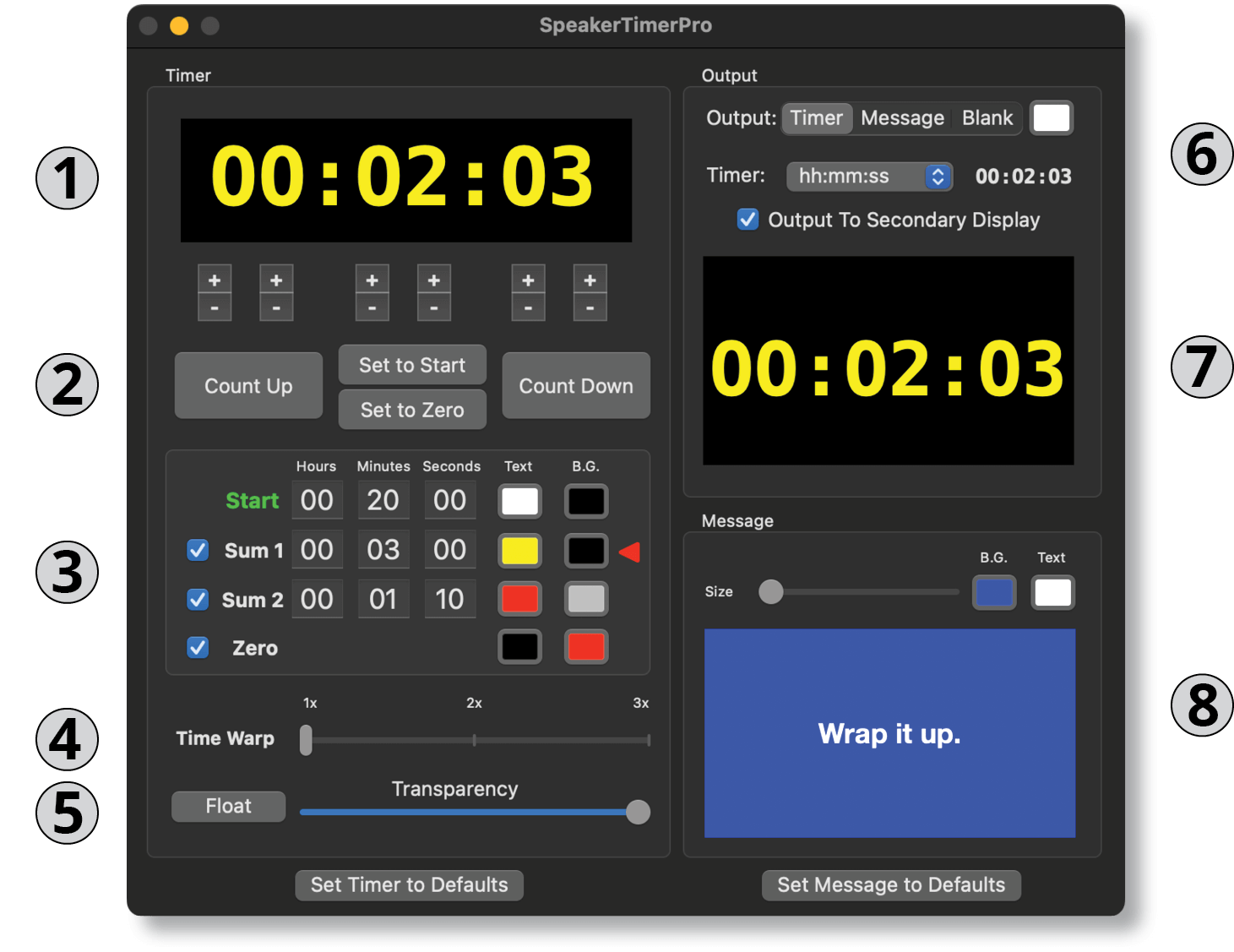
Task: Increase the tens-of-hours digit with plus
Action: click(x=215, y=280)
